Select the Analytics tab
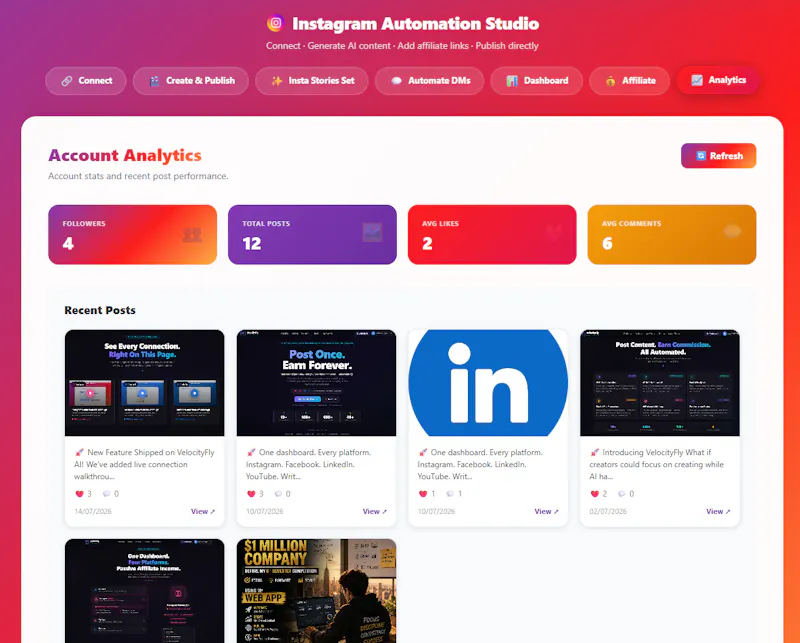The height and width of the screenshot is (643, 800). tap(718, 80)
